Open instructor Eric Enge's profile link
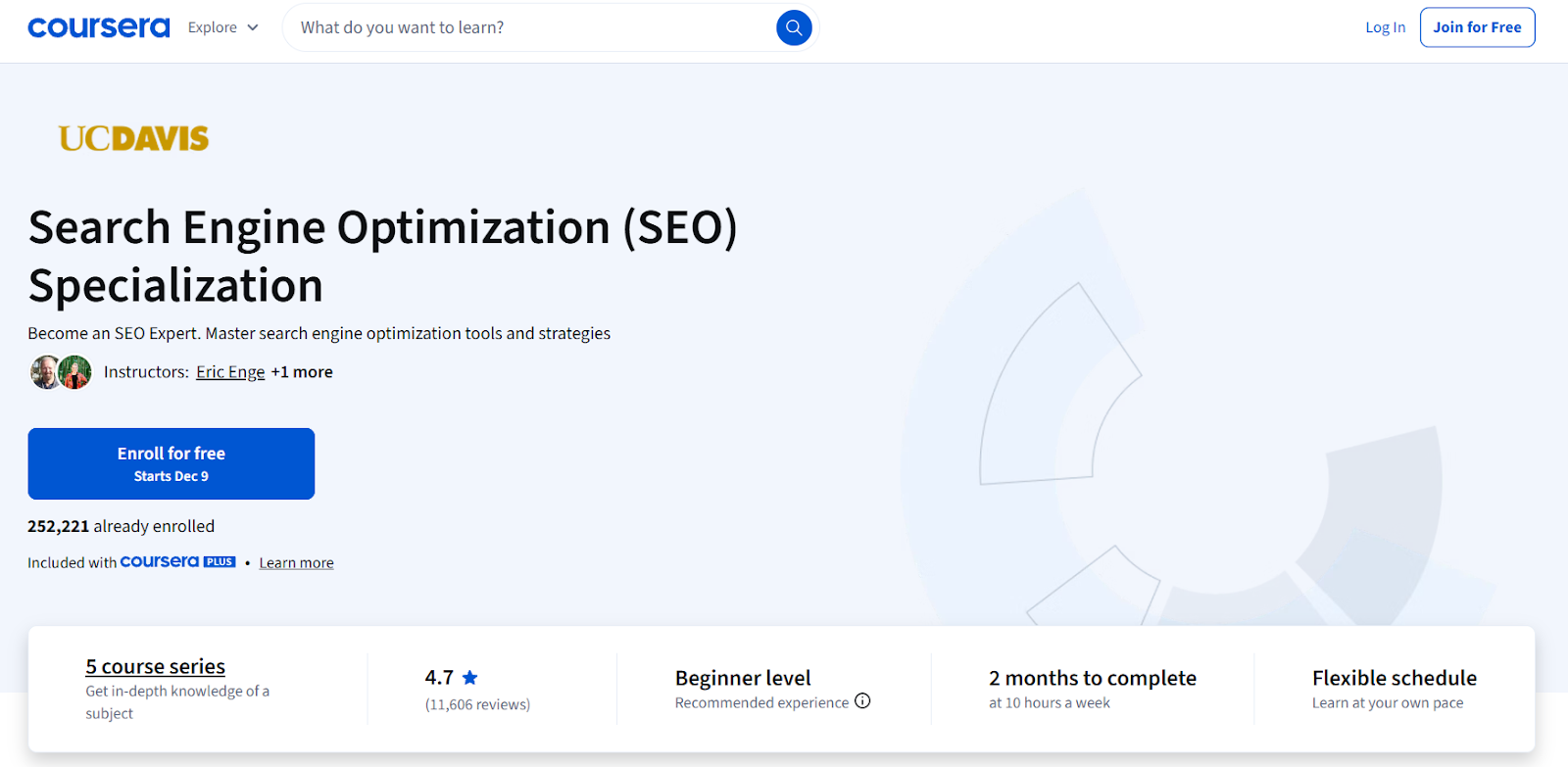 [230, 372]
